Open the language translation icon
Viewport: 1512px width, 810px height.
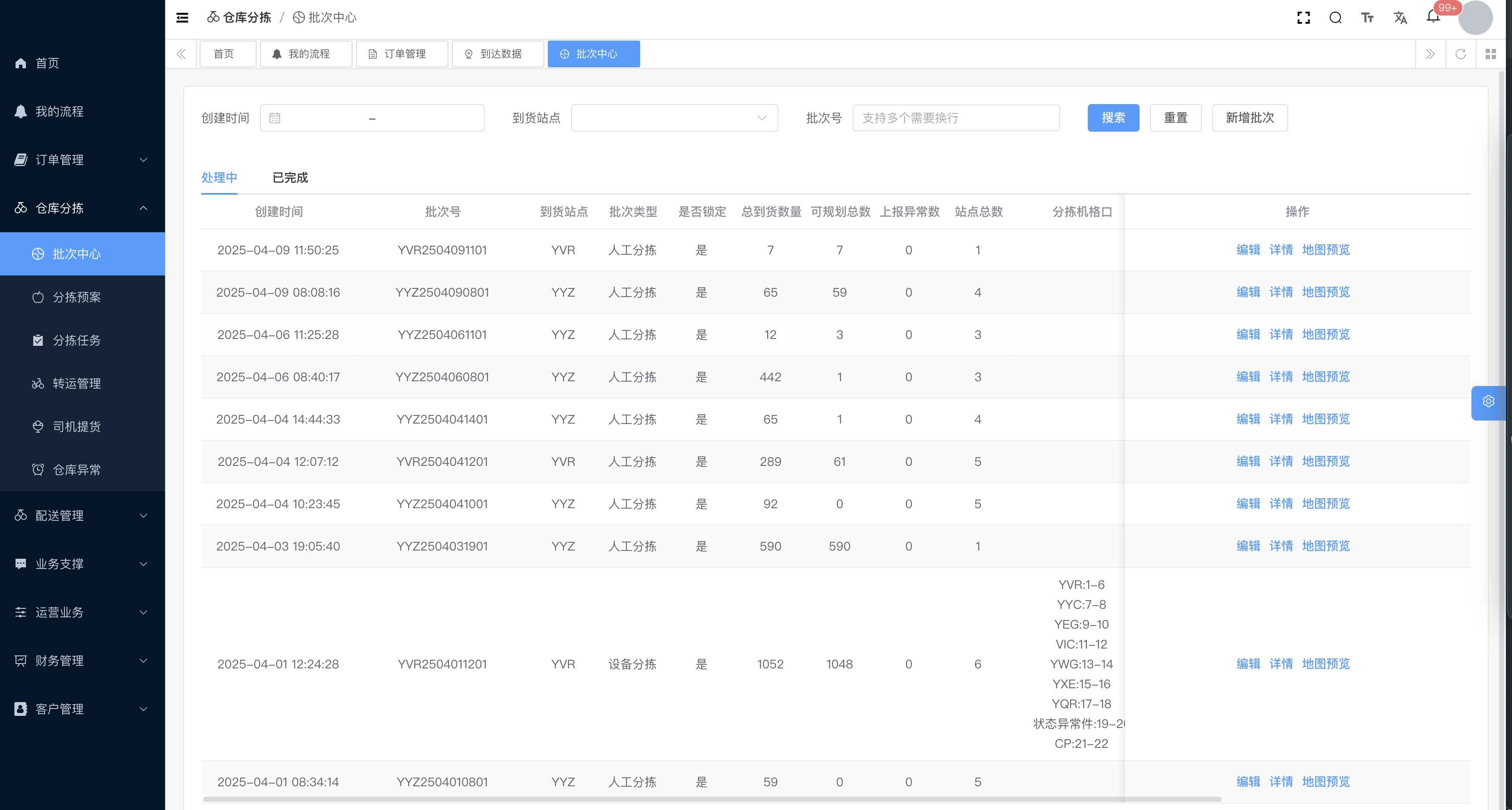pos(1400,18)
